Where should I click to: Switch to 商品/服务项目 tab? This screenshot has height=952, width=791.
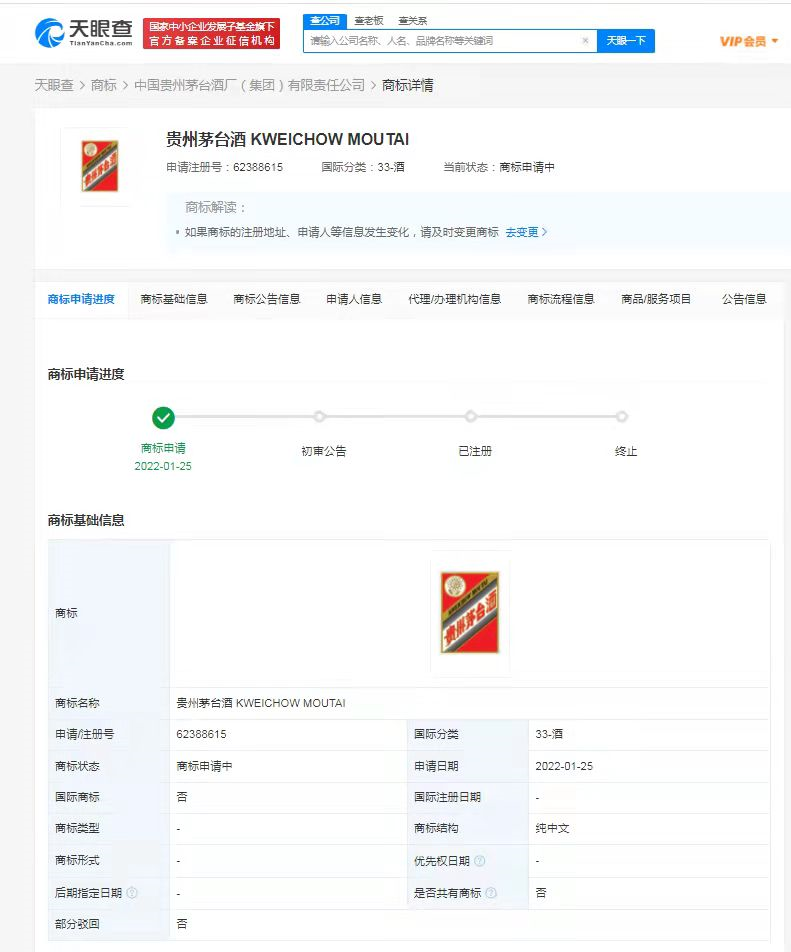tap(656, 299)
